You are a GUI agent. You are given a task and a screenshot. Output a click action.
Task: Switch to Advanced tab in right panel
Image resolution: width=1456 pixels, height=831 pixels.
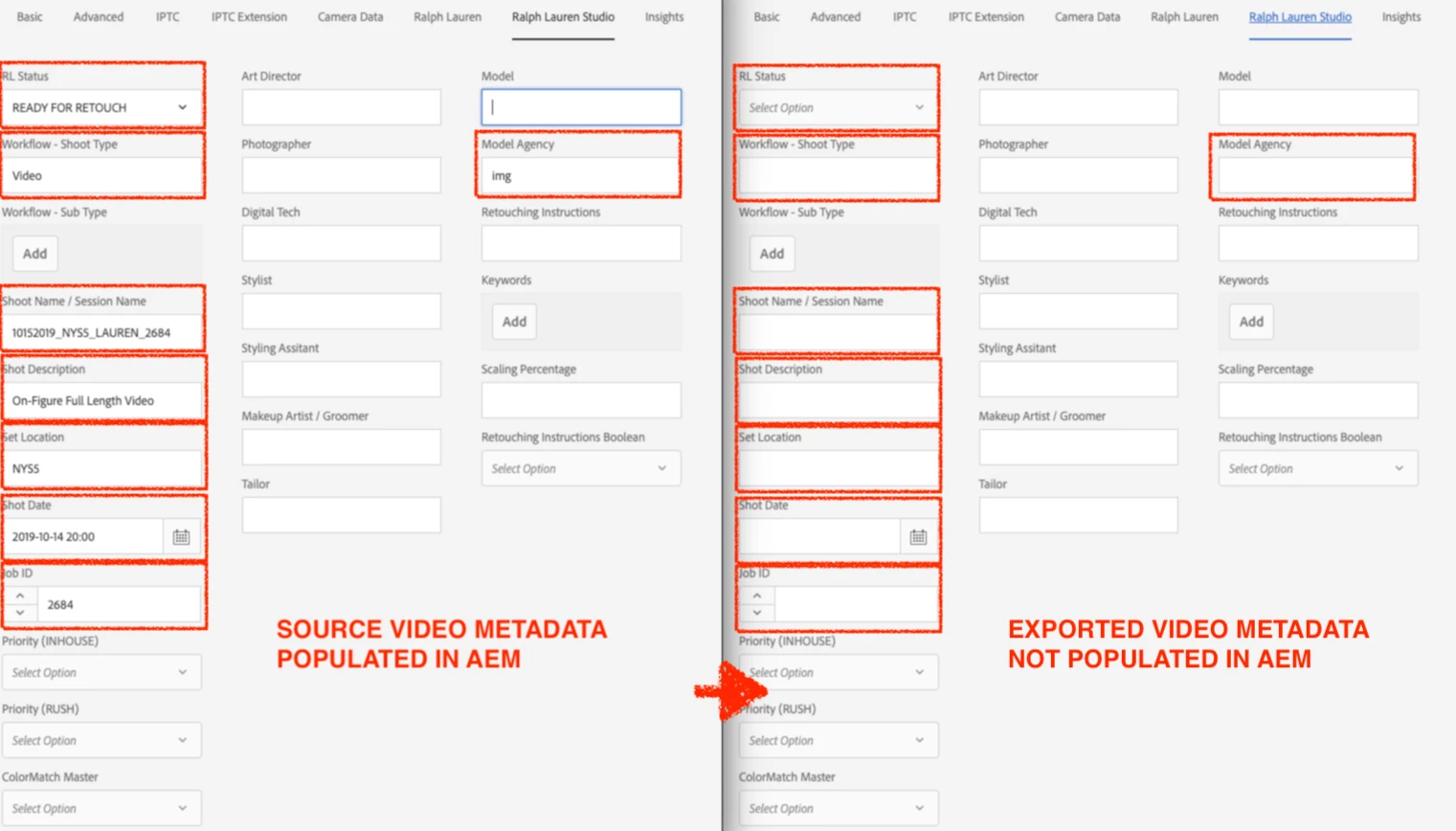point(836,17)
